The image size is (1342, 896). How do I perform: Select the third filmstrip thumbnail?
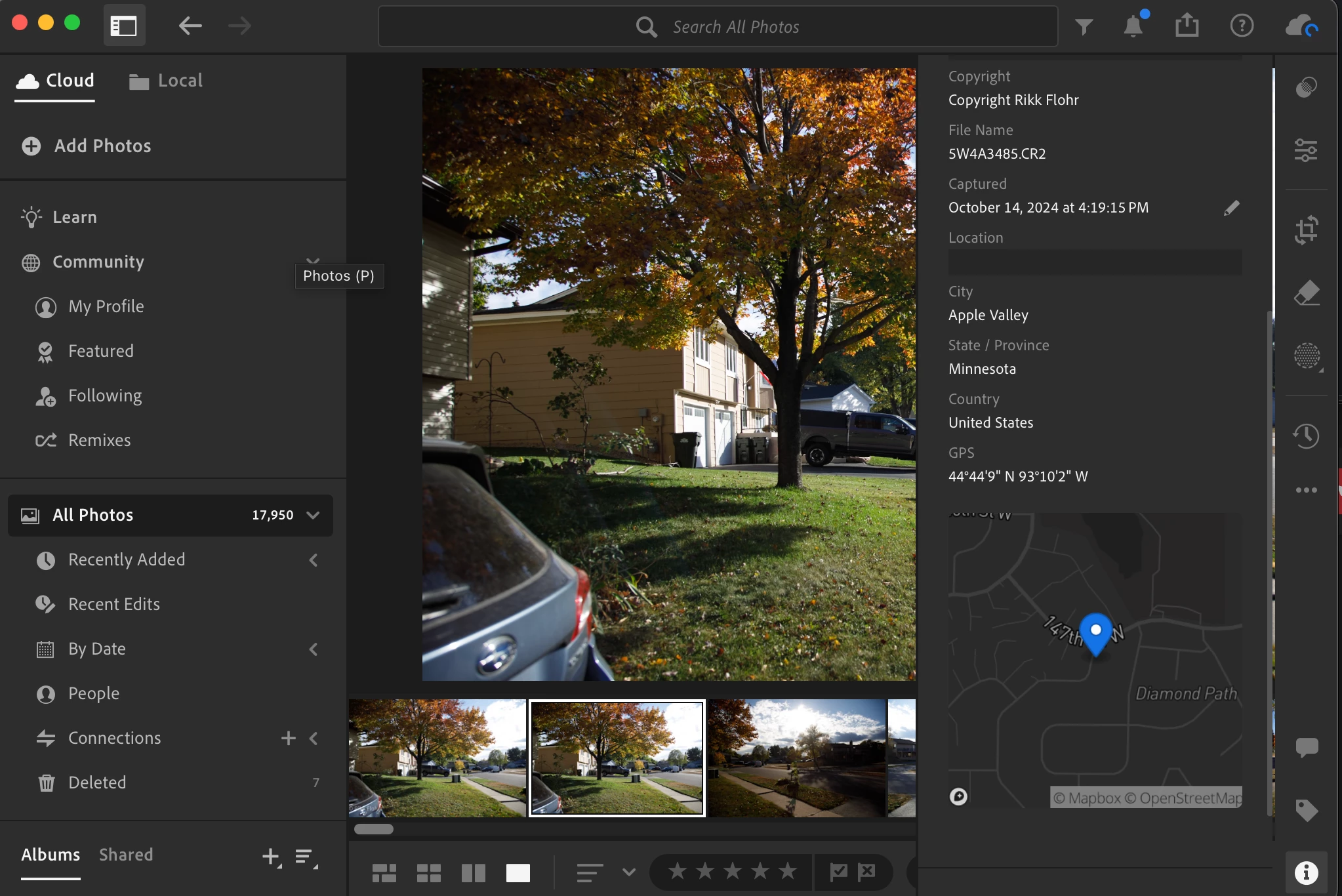[796, 758]
